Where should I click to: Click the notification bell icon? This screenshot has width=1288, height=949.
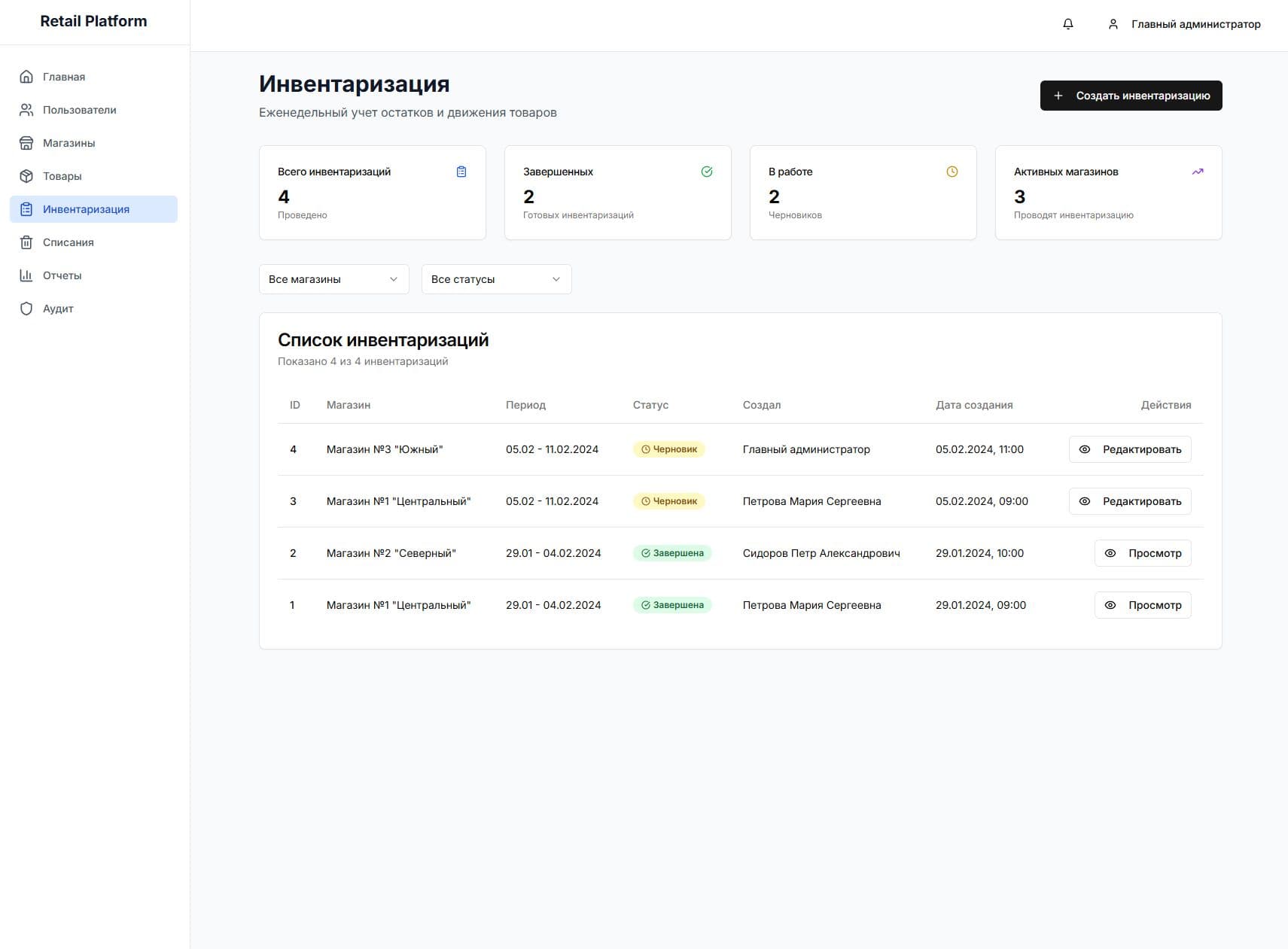click(1067, 24)
